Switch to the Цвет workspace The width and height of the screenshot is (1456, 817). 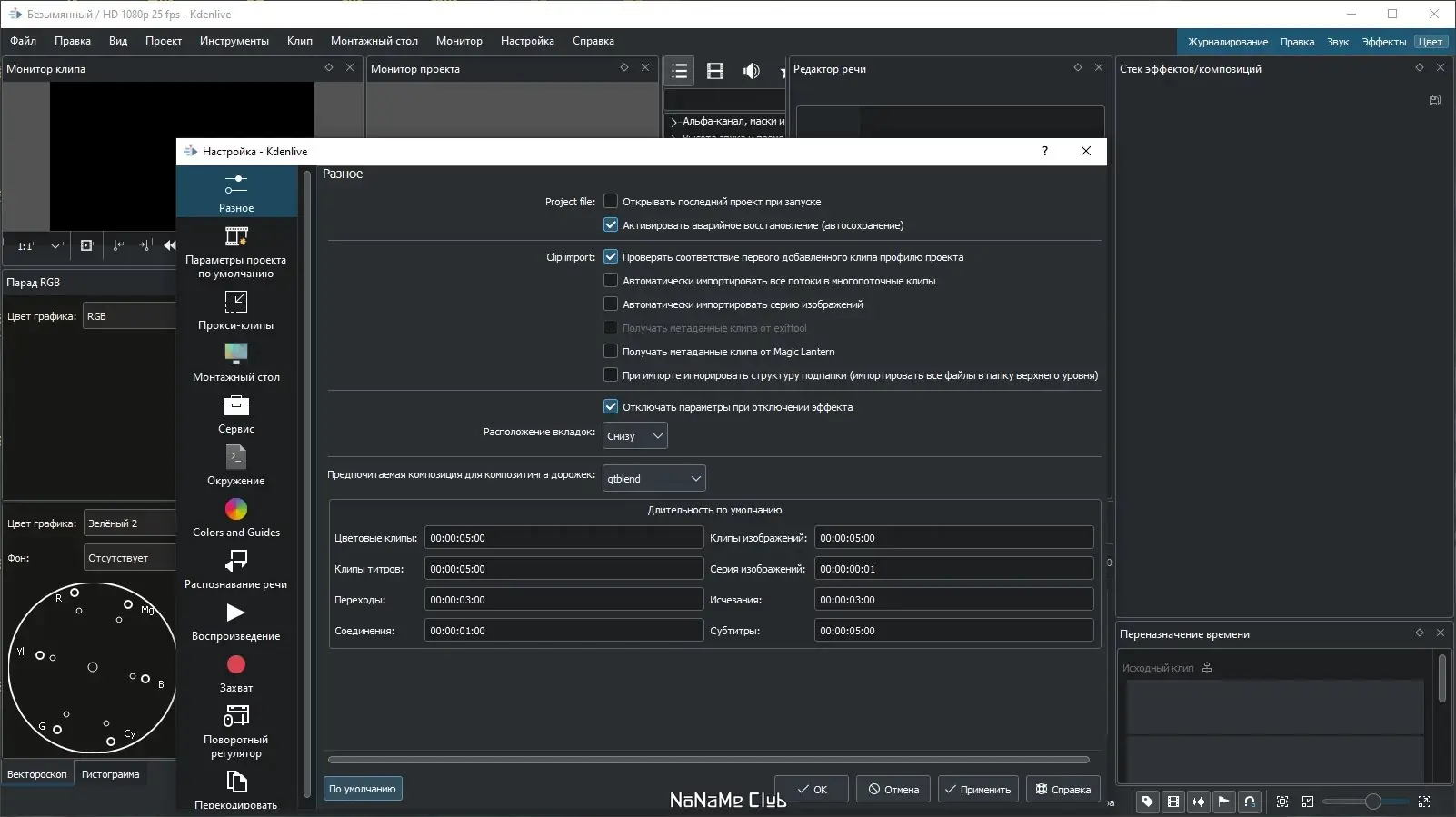1430,42
